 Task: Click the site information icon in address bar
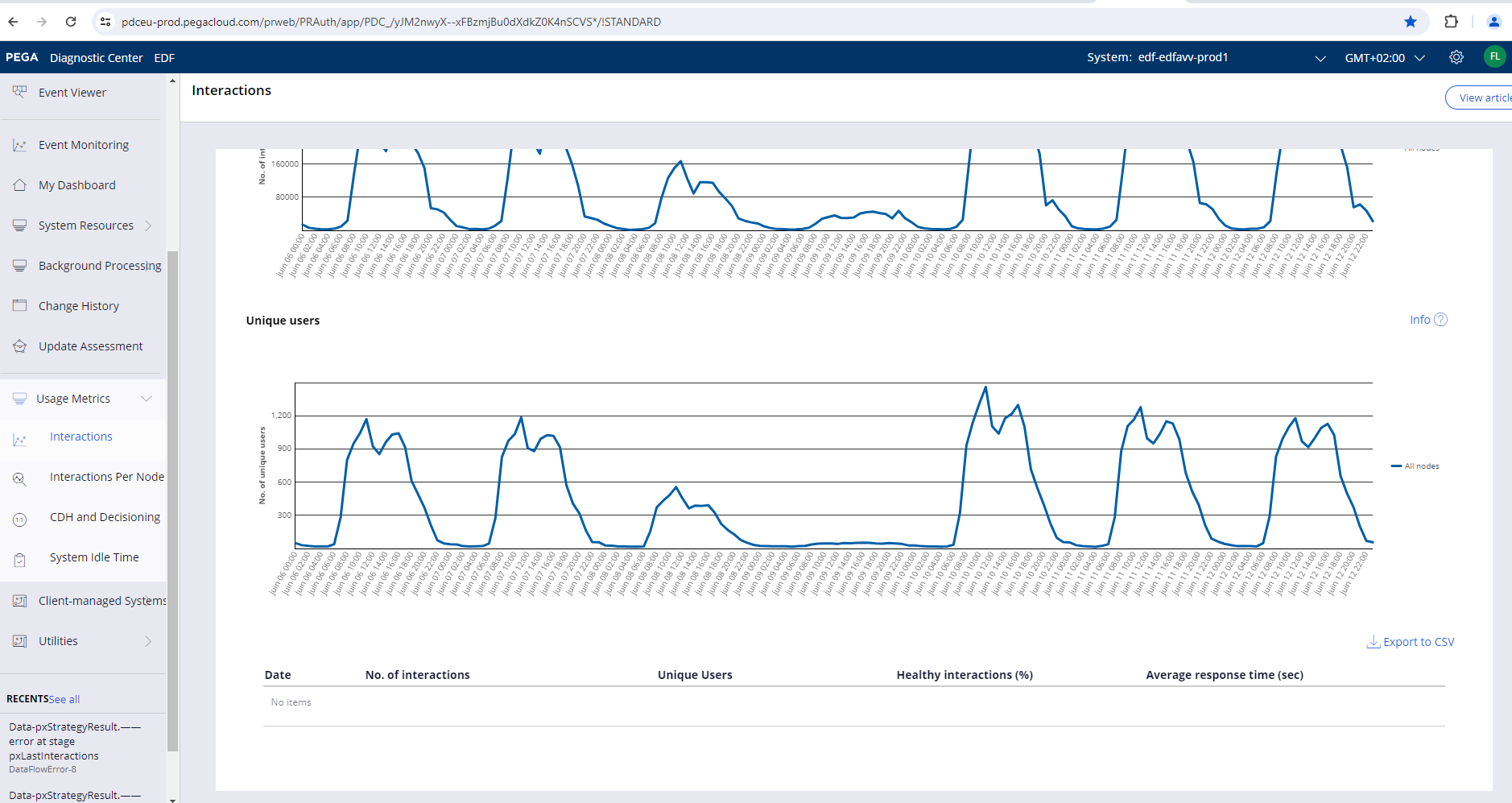pos(105,22)
